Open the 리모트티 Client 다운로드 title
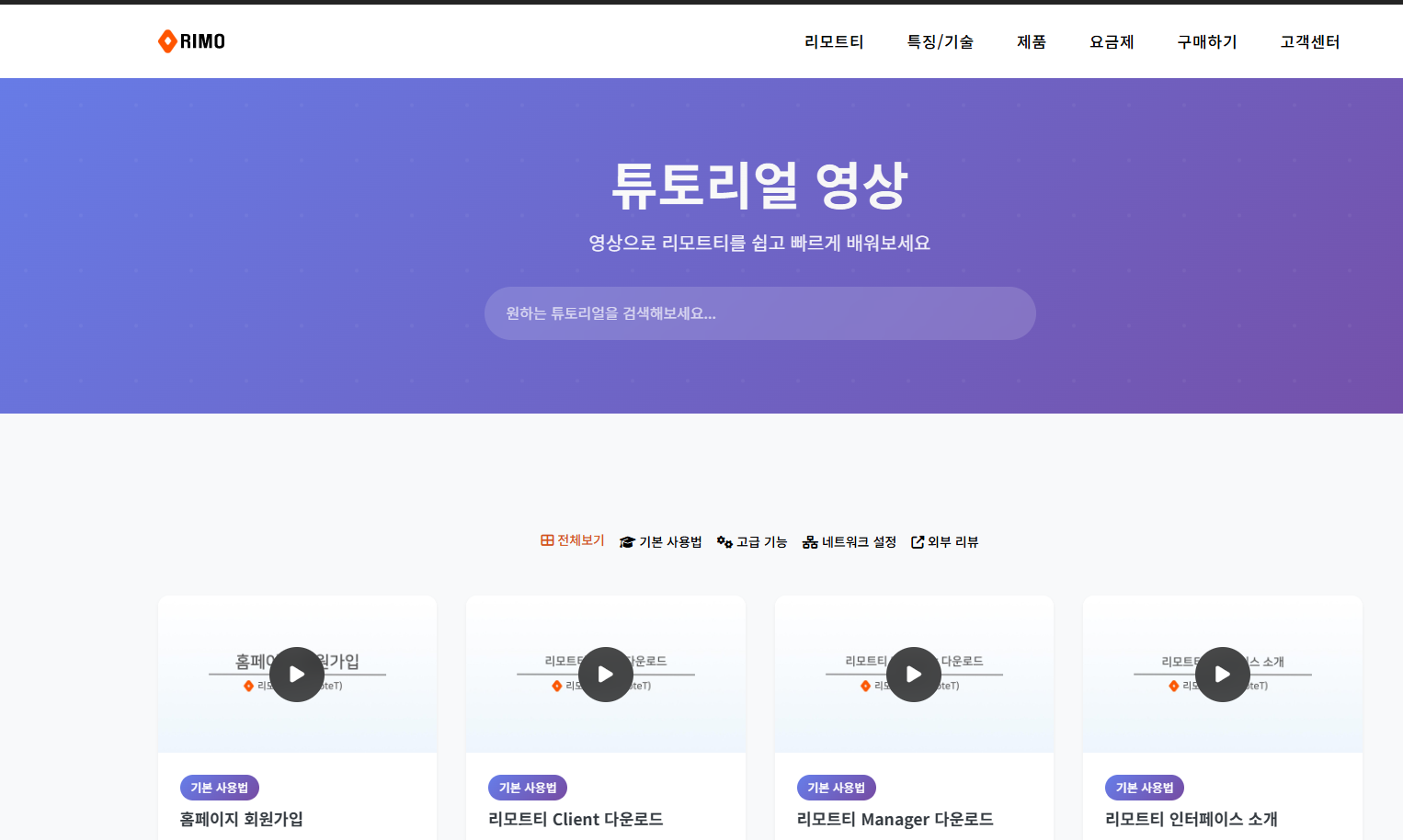Screen dimensions: 1403x840 (x=576, y=819)
